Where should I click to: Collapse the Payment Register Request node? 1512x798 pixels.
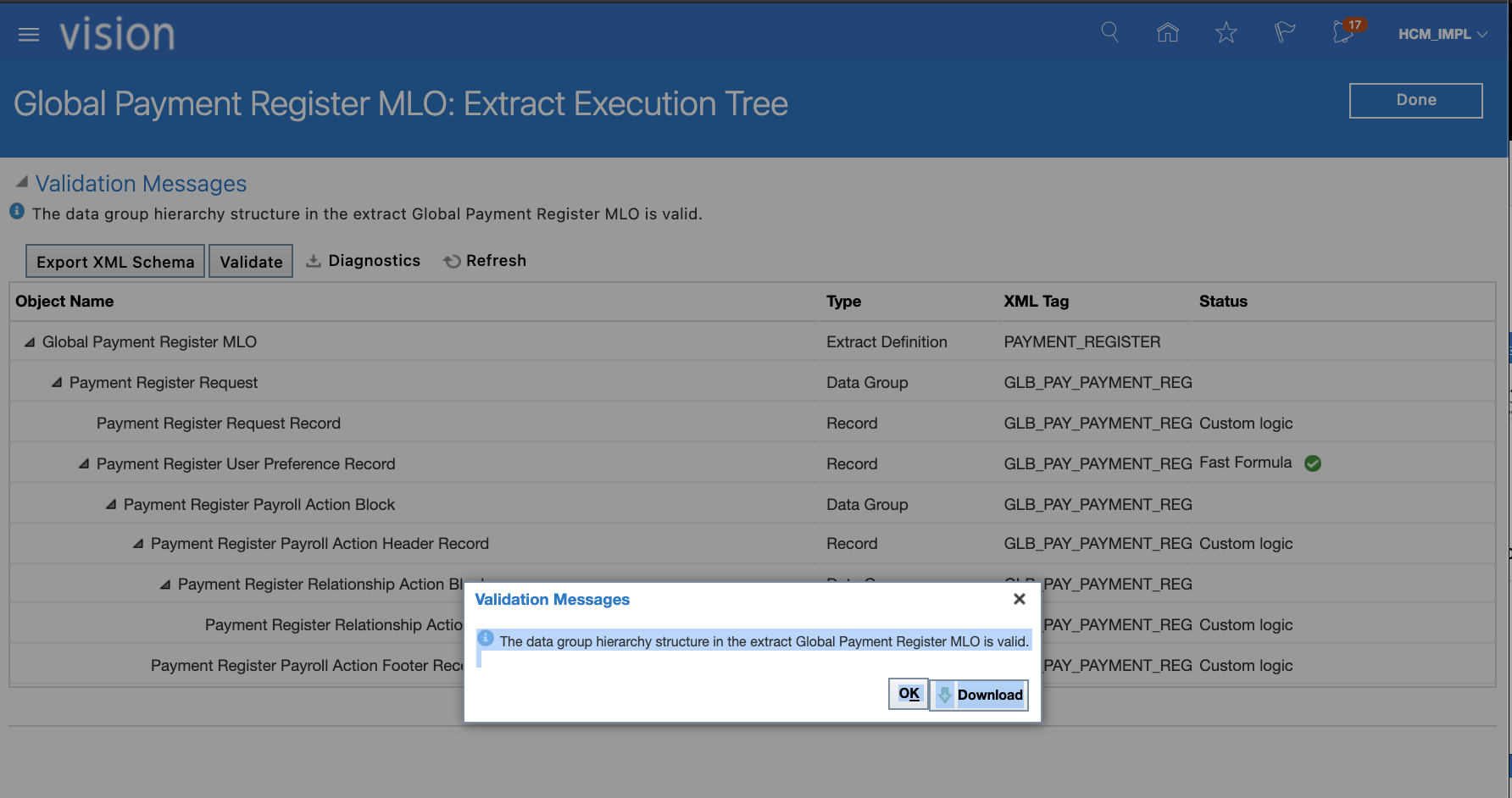(x=57, y=383)
